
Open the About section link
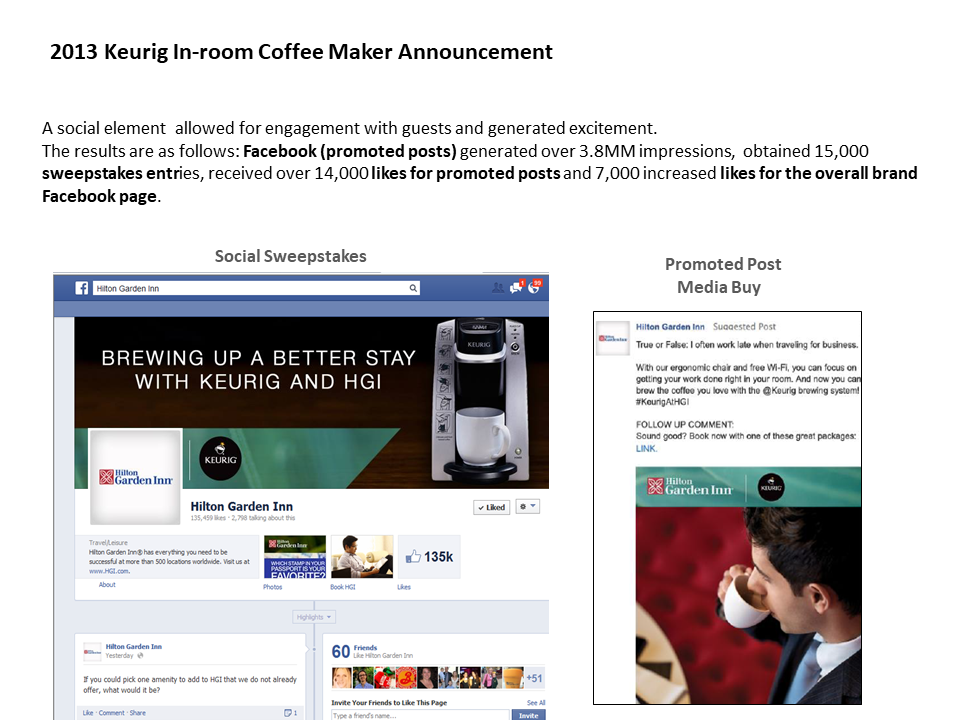(x=107, y=585)
